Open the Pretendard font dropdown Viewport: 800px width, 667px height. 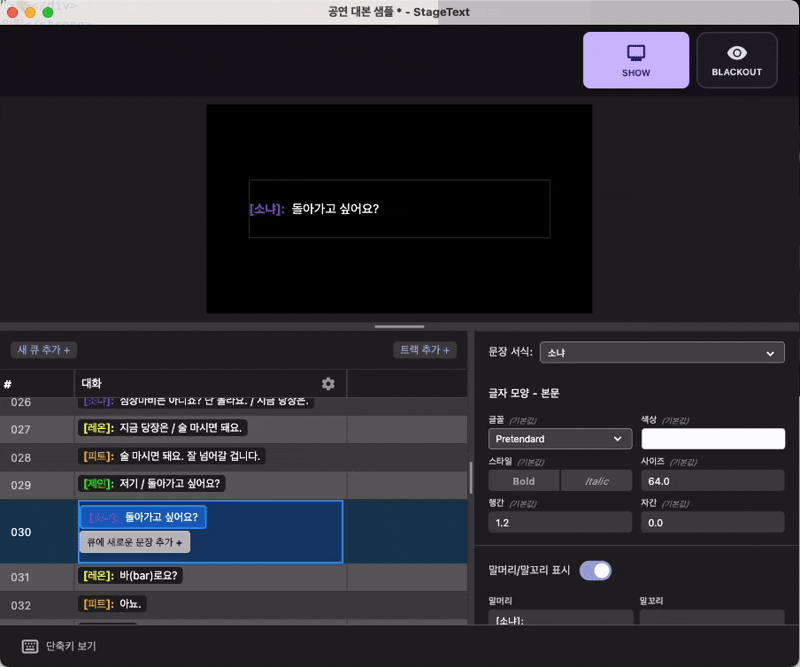559,438
